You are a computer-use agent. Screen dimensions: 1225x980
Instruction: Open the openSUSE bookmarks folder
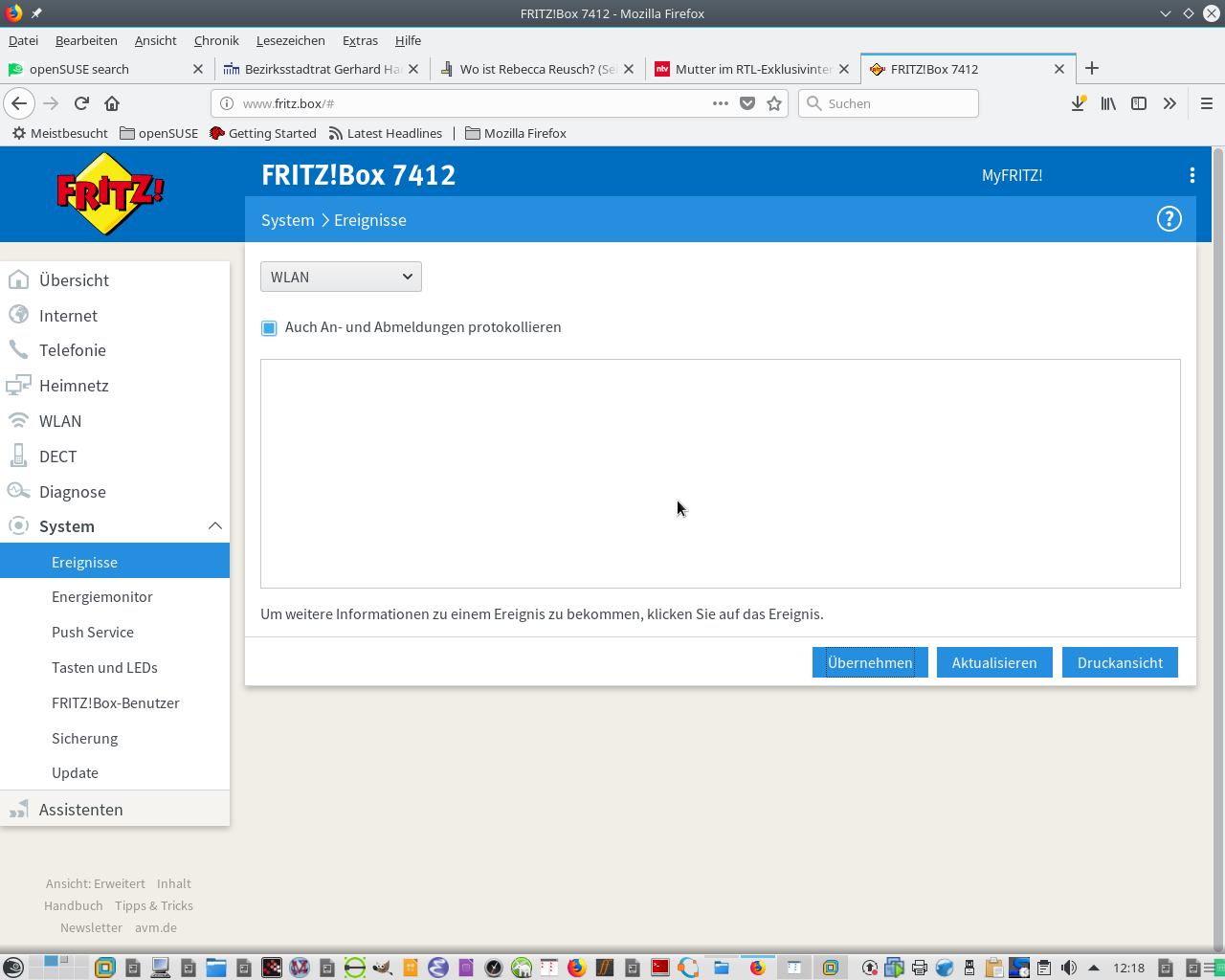tap(159, 133)
